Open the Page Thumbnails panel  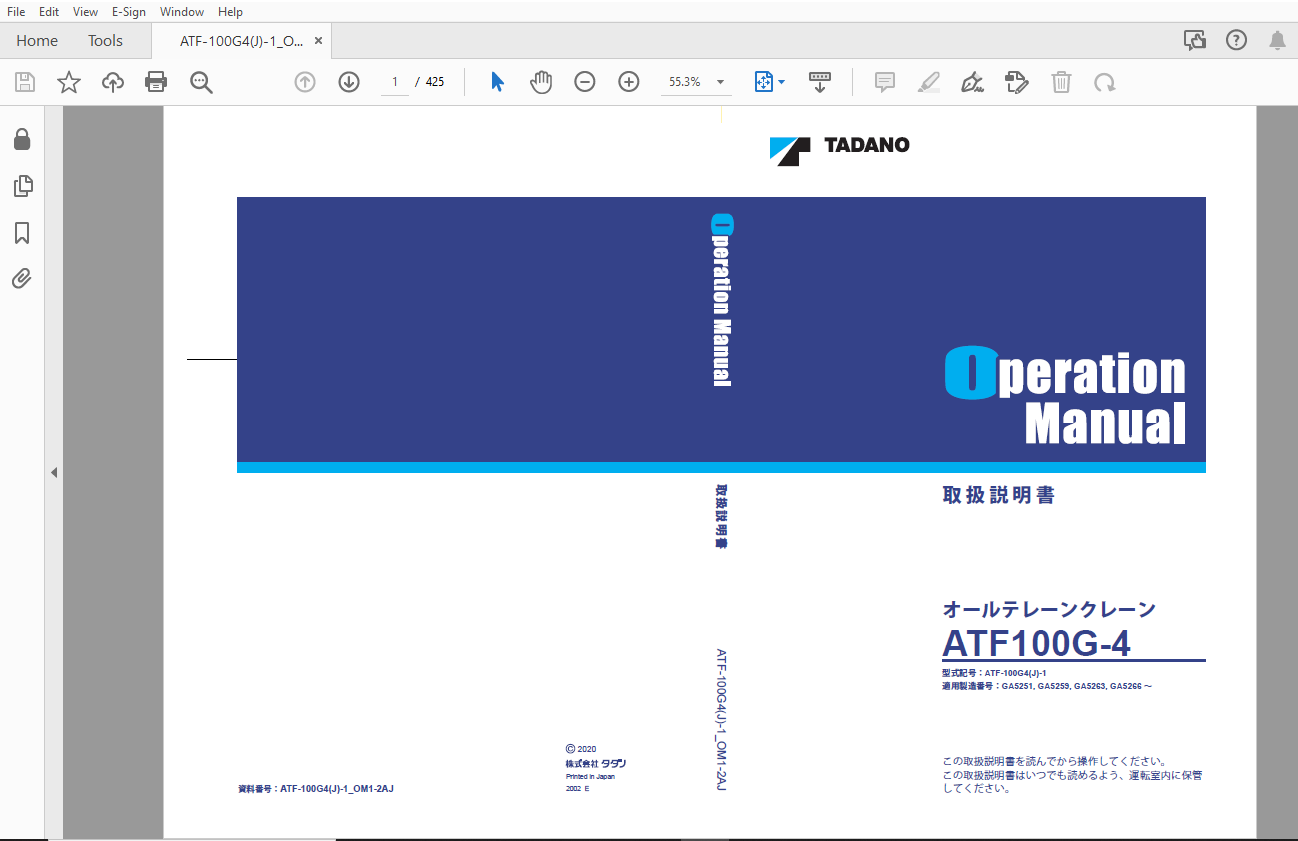22,186
